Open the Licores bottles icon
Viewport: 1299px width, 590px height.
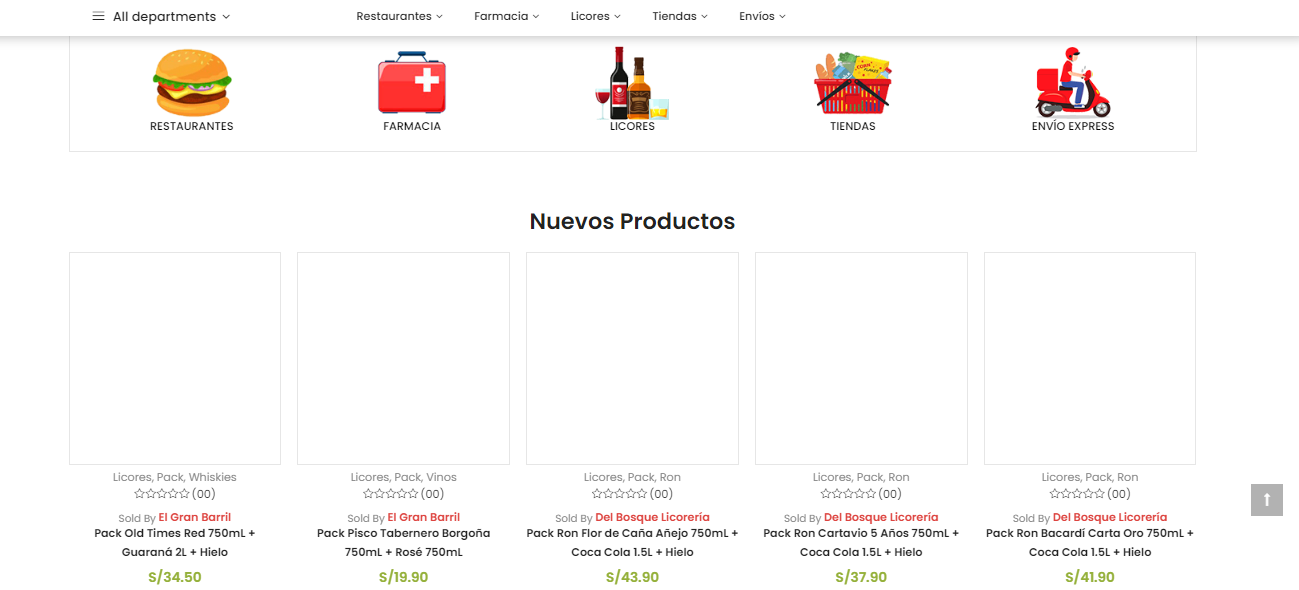(632, 83)
